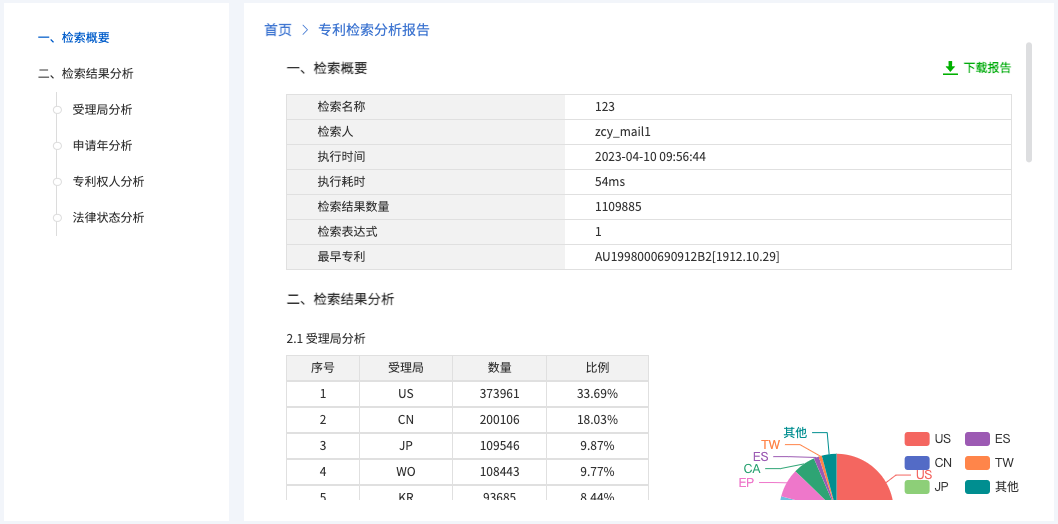1058x524 pixels.
Task: Click the orange TW legend swatch
Action: [x=977, y=463]
